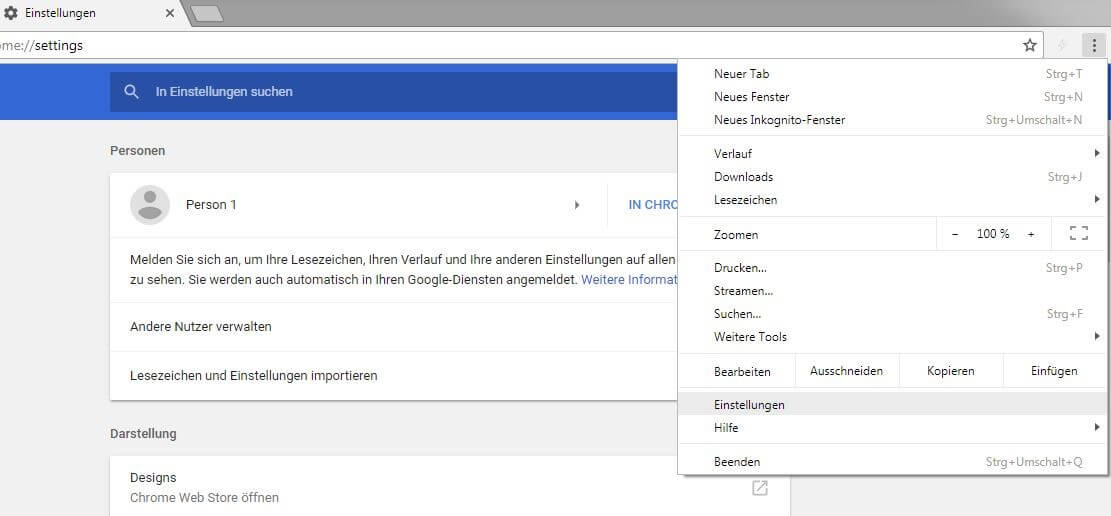The image size is (1111, 516).
Task: Expand the Hilfe submenu
Action: [x=1097, y=427]
